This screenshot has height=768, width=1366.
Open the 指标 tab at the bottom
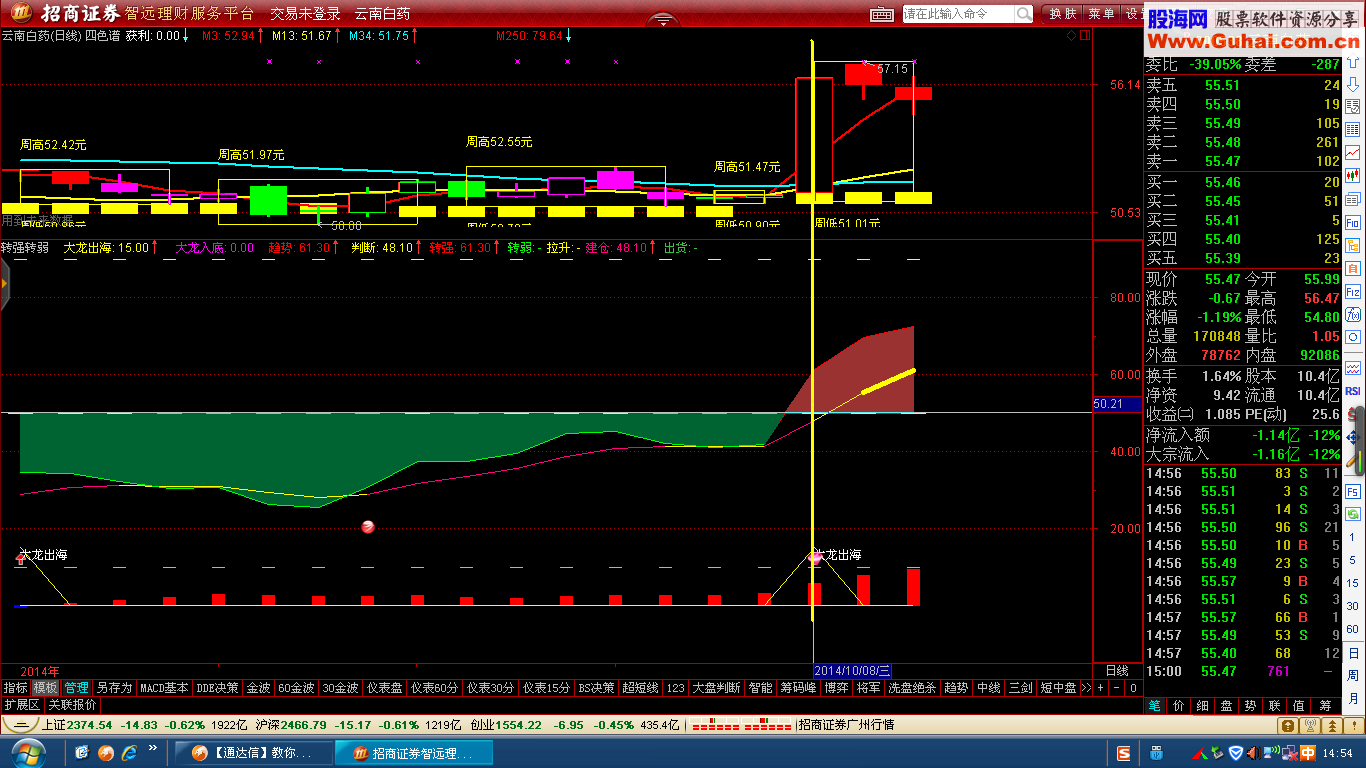tap(15, 688)
